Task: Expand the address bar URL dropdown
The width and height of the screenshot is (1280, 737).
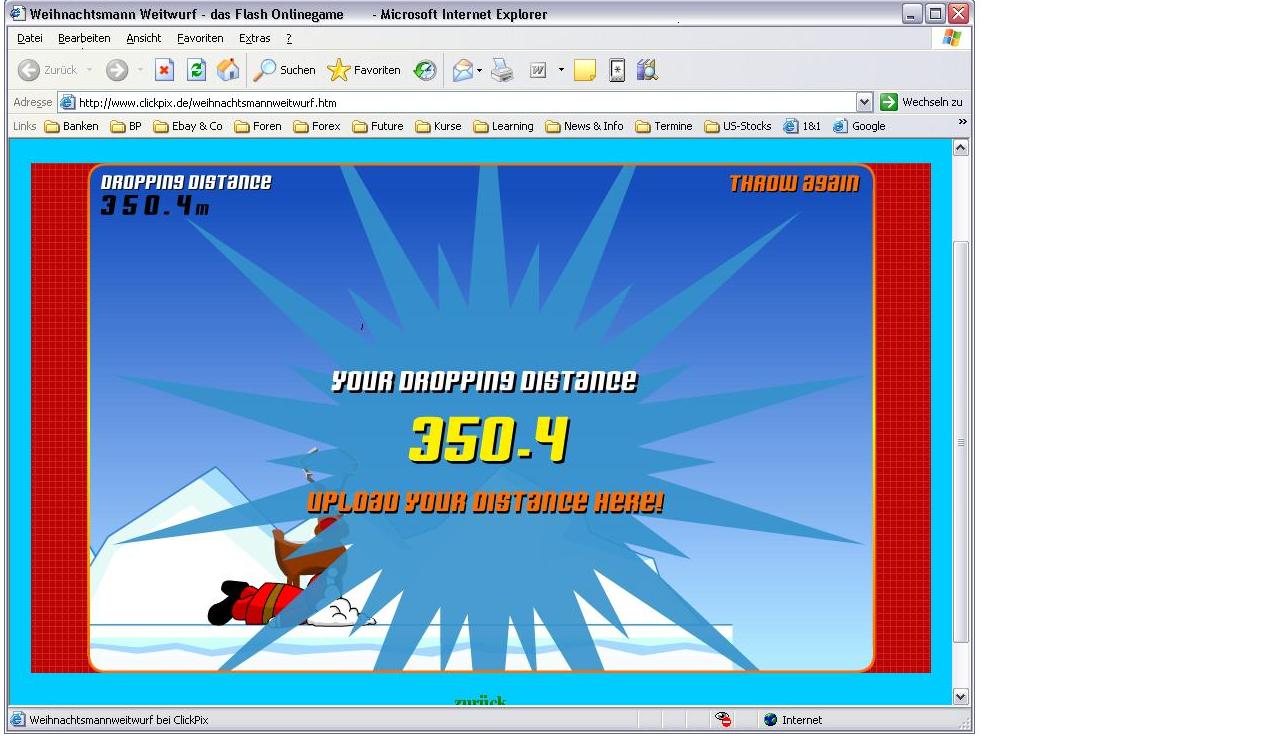Action: (x=864, y=102)
